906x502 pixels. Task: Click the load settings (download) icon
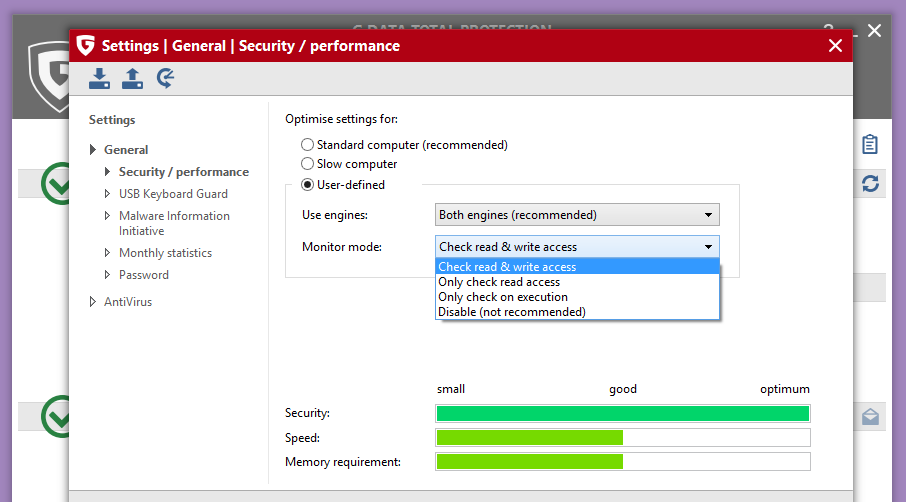[99, 78]
